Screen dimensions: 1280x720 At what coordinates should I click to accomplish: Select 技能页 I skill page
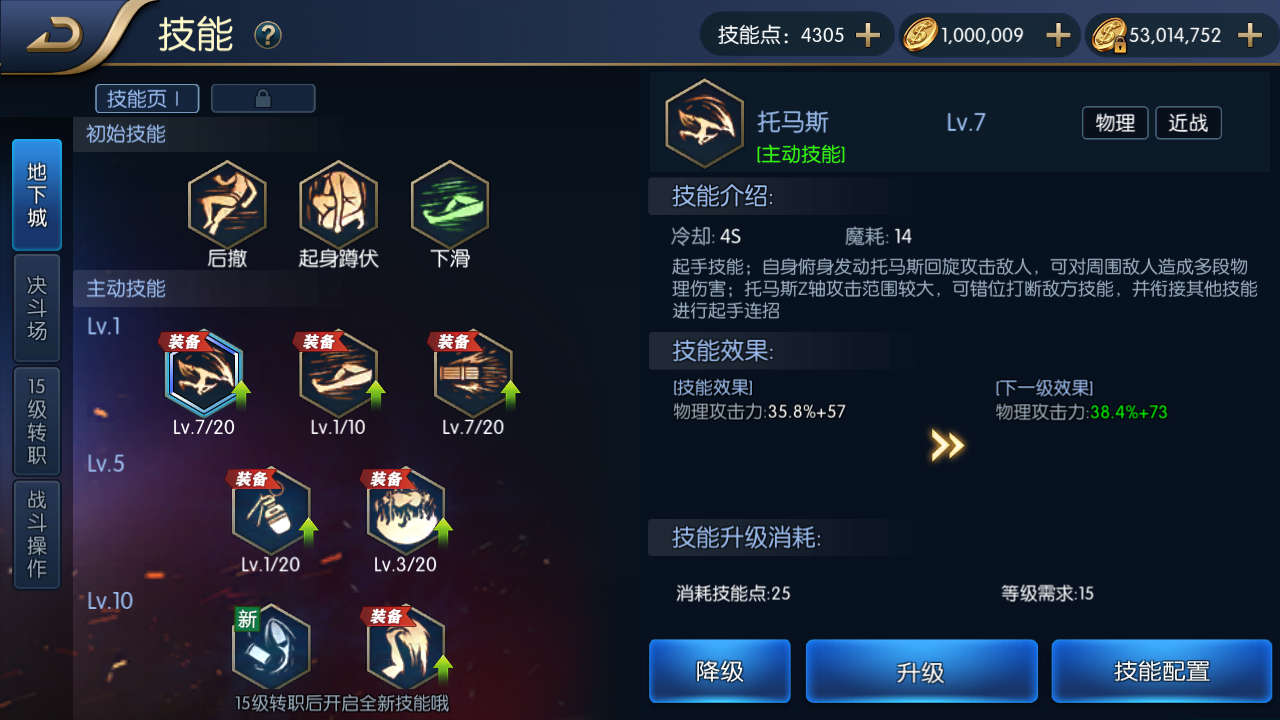coord(147,98)
